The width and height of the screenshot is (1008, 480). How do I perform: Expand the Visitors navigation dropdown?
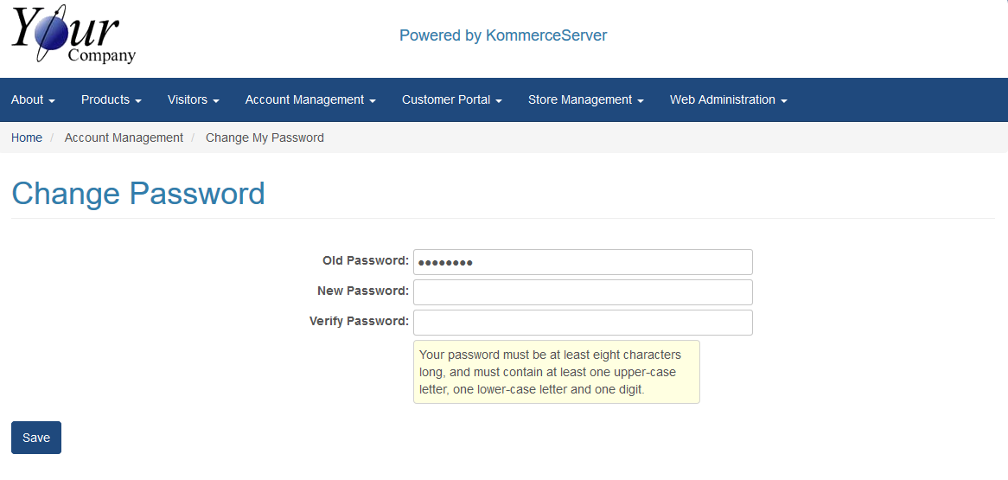pyautogui.click(x=193, y=100)
